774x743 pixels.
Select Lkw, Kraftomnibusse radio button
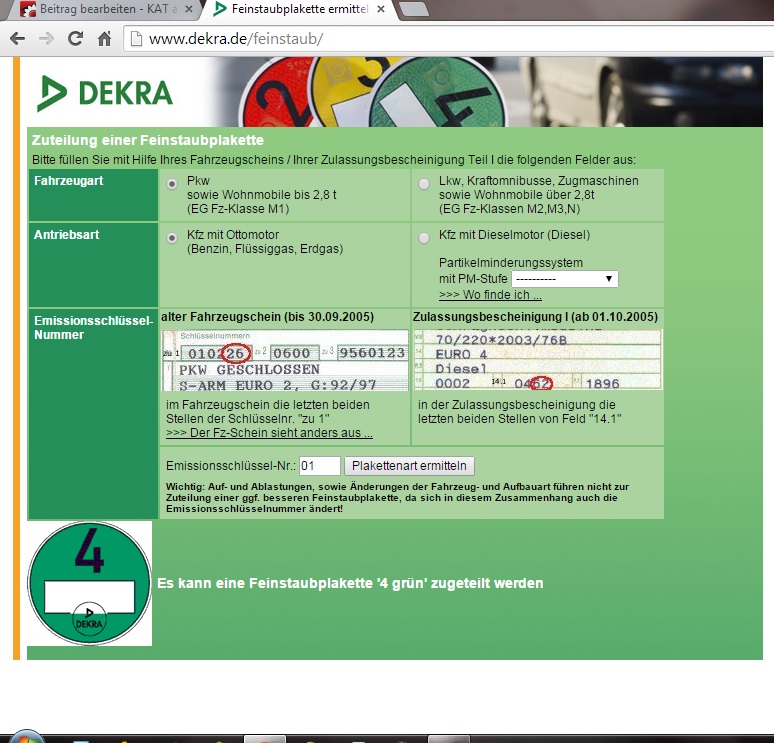click(x=425, y=184)
